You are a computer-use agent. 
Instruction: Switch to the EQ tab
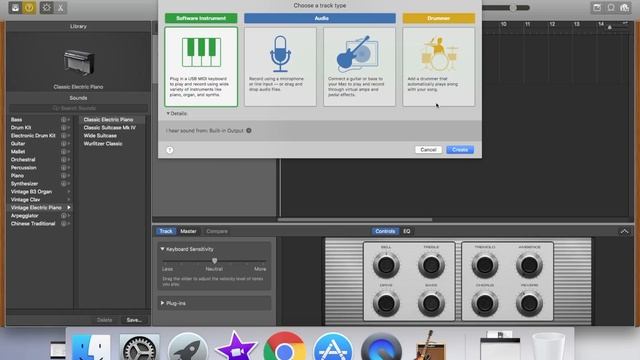(x=407, y=231)
